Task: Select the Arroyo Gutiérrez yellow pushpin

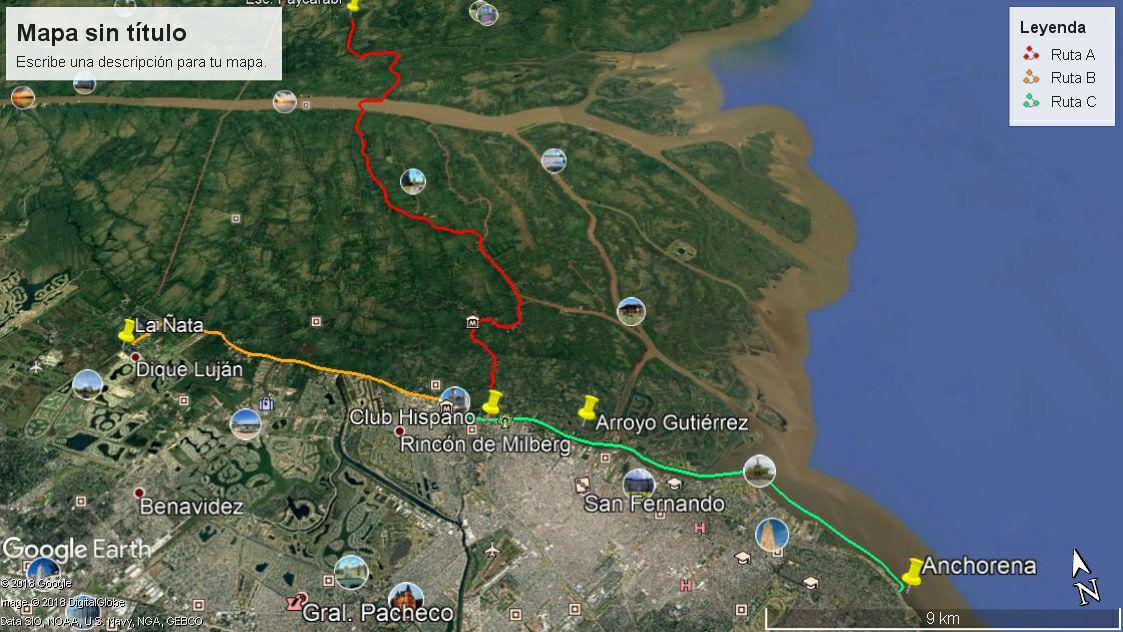Action: tap(588, 408)
